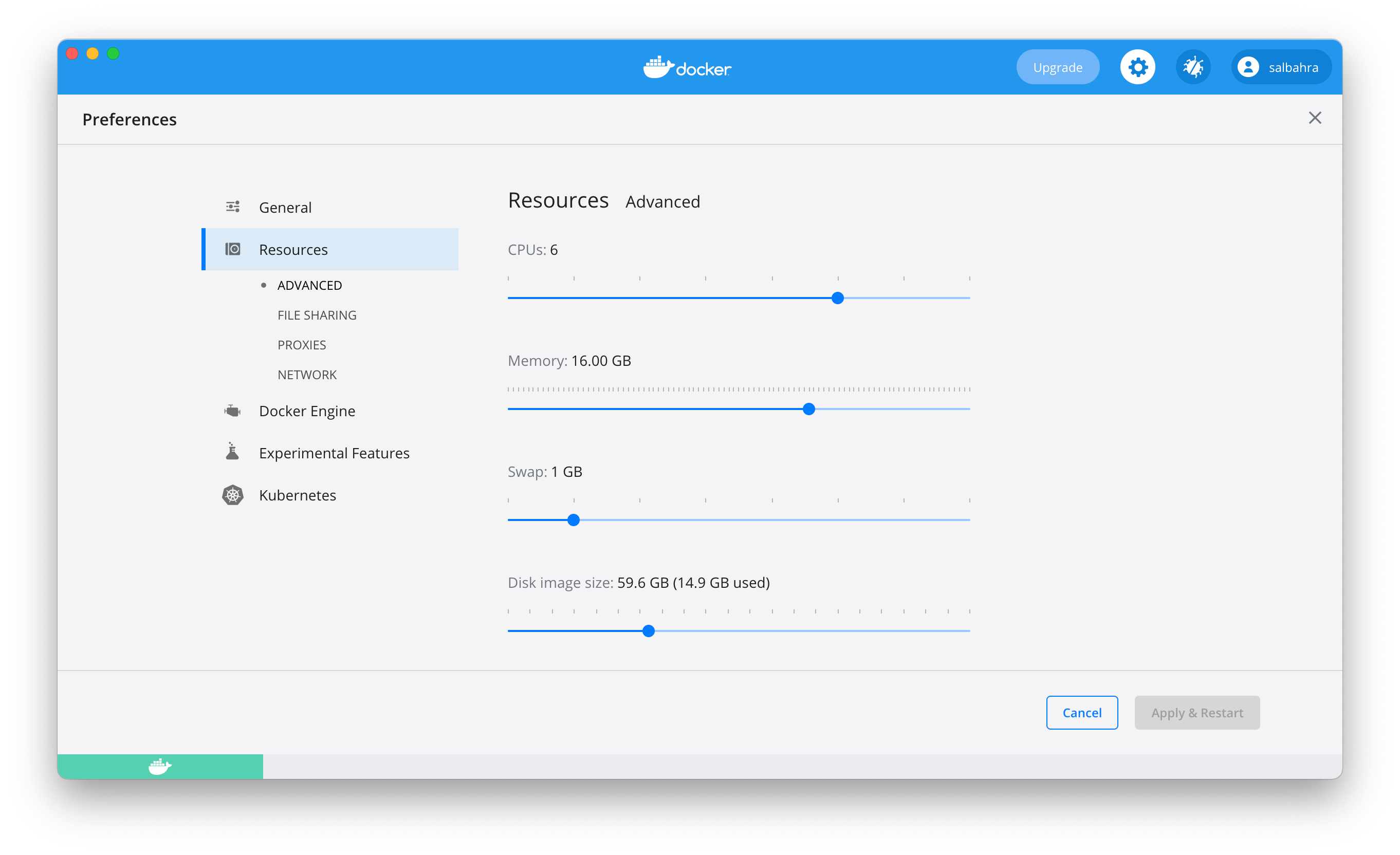The width and height of the screenshot is (1400, 855).
Task: Click the CPUs slider handle
Action: (x=837, y=298)
